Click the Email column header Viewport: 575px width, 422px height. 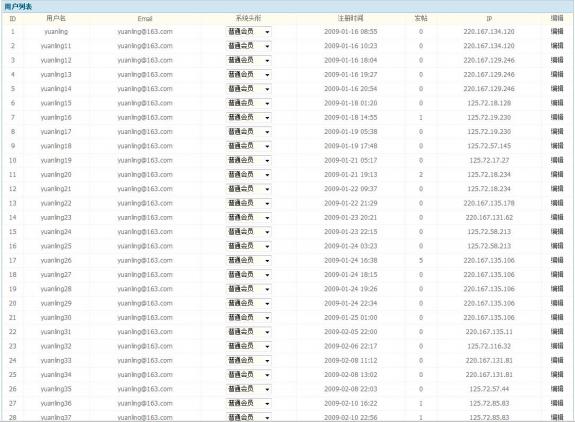(x=145, y=19)
